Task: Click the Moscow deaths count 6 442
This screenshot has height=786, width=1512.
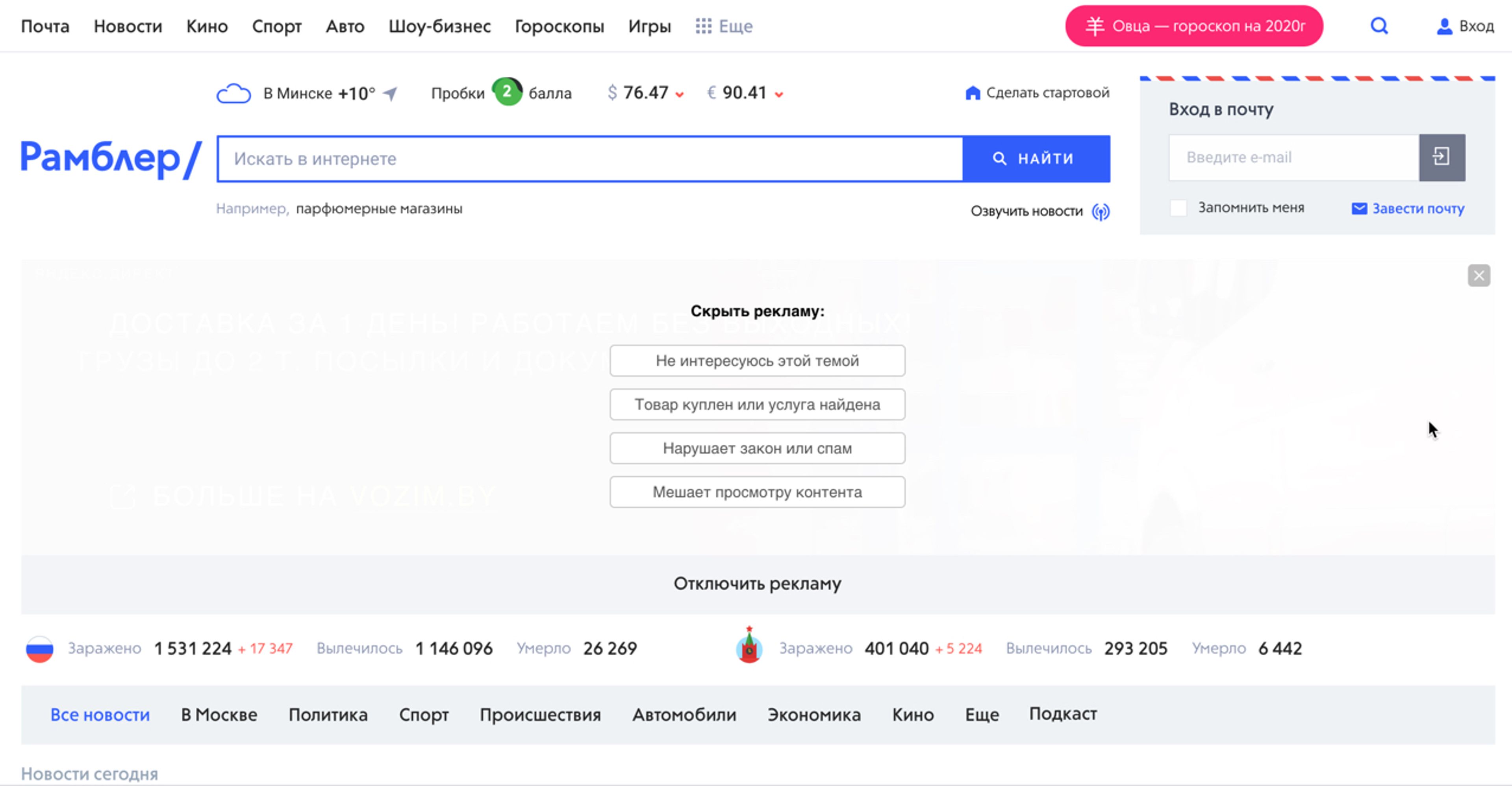Action: click(x=1280, y=649)
